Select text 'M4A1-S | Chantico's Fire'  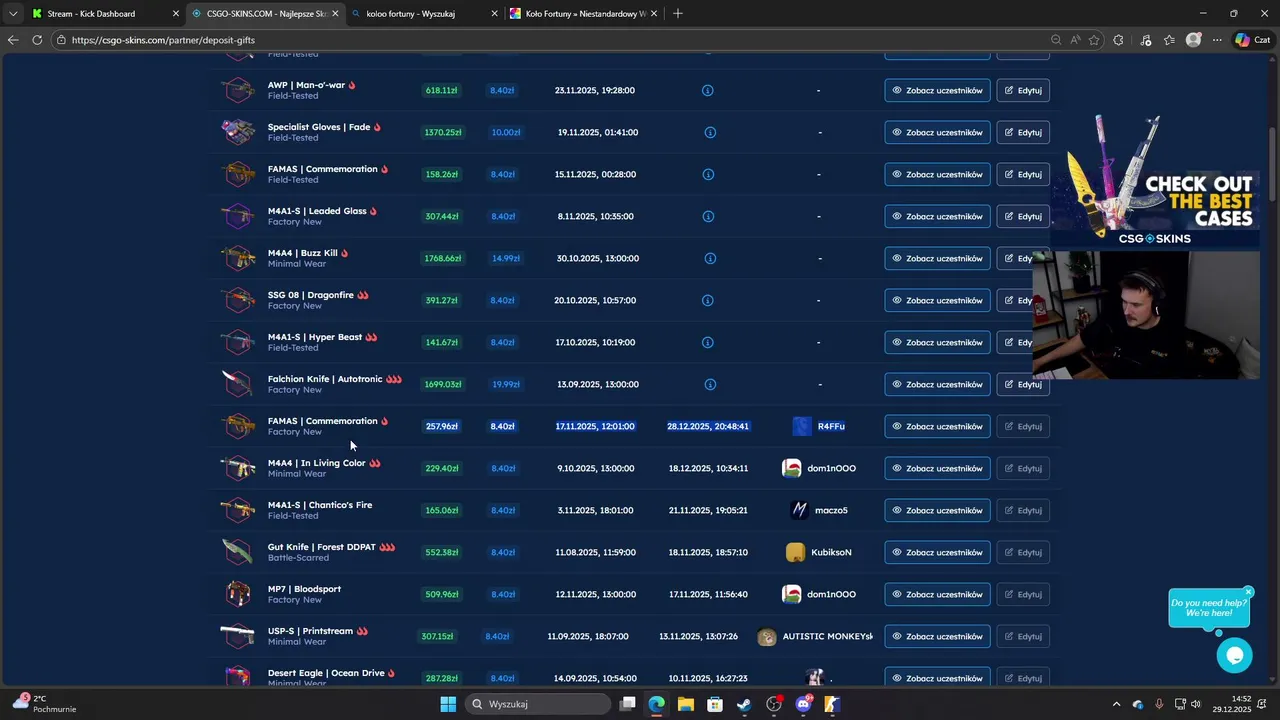click(320, 505)
